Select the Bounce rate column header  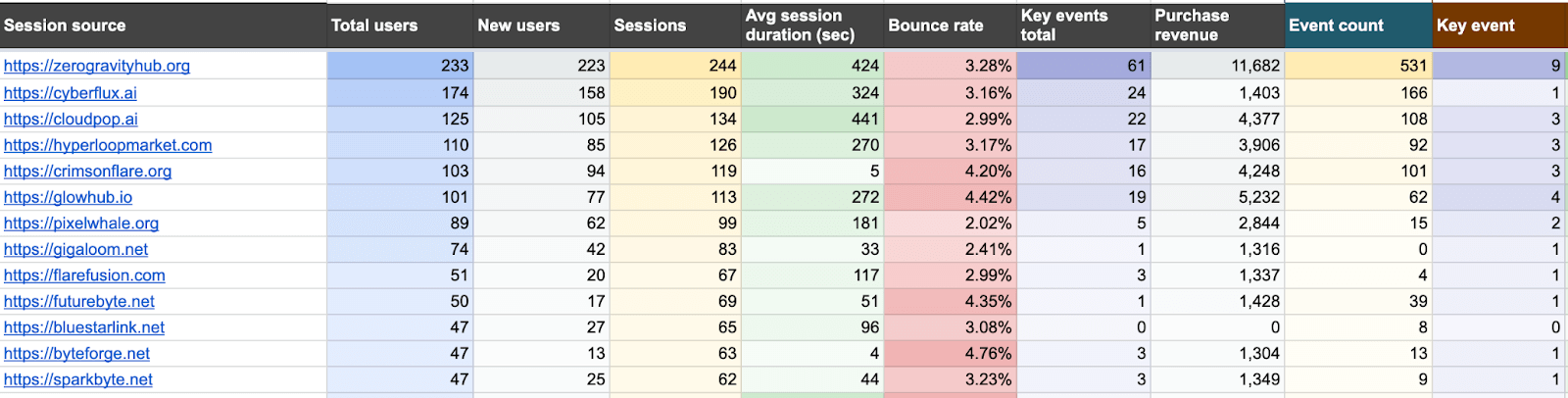(950, 25)
